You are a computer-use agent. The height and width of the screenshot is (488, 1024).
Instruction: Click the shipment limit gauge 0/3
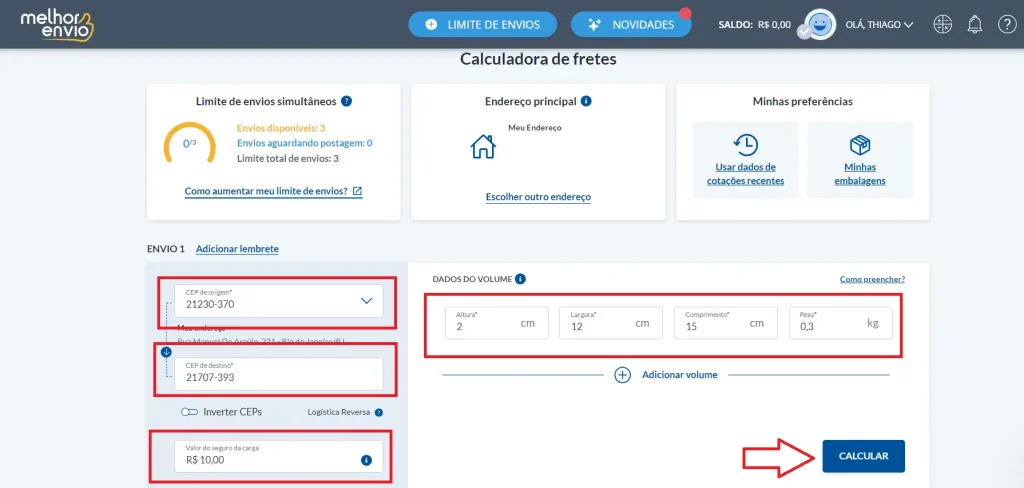point(189,142)
